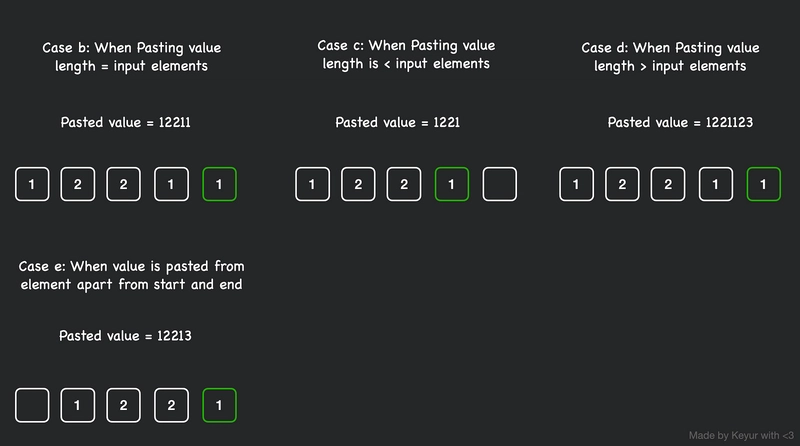Select the green-bordered last box in Case d
Image resolution: width=800 pixels, height=446 pixels.
(763, 184)
